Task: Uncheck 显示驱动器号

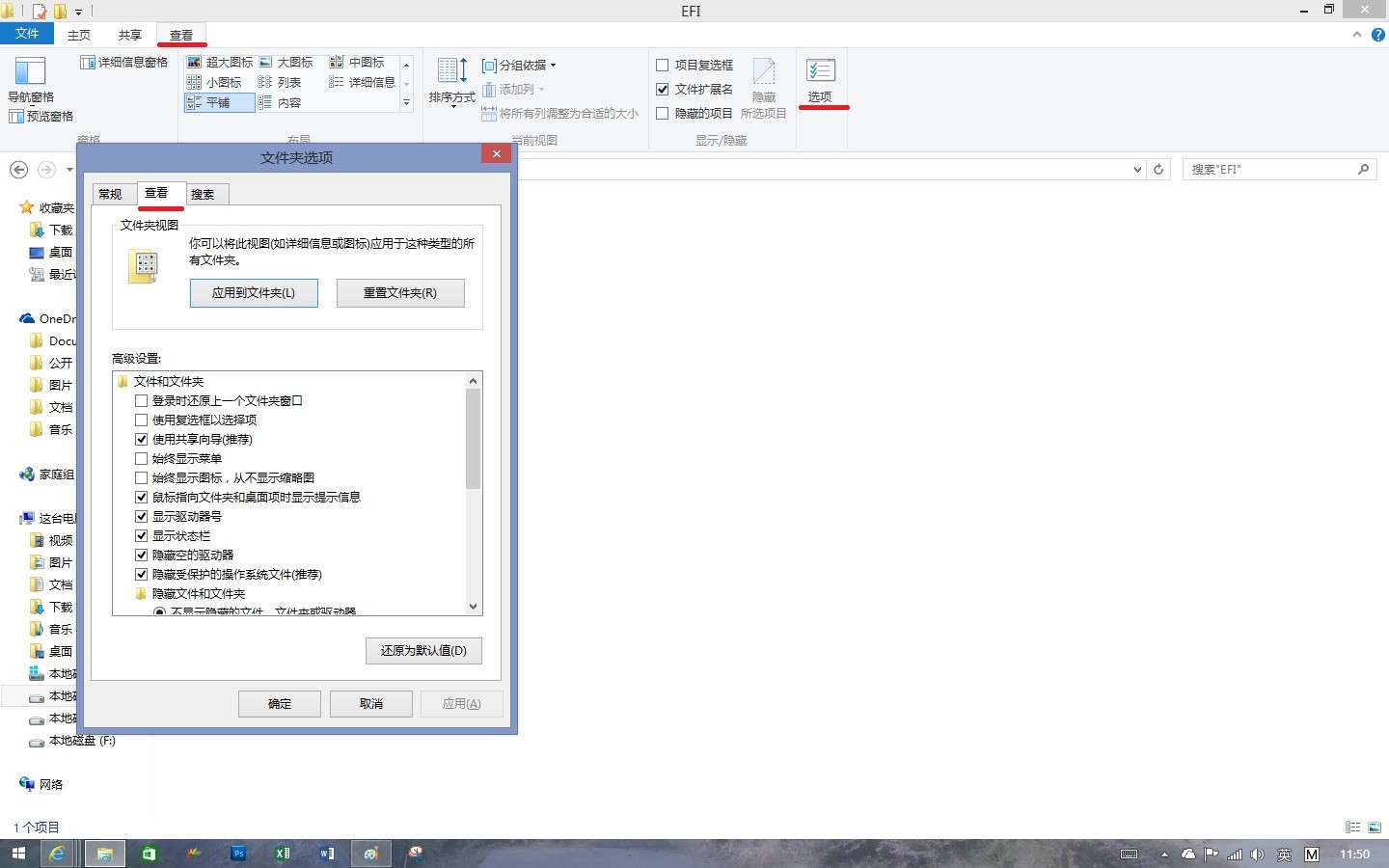Action: (x=142, y=516)
